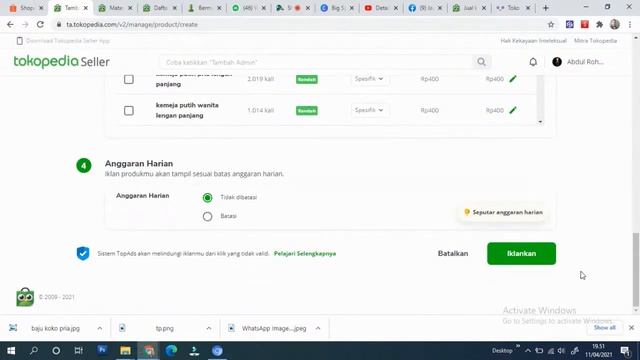Screen dimensions: 640x360
Task: Open File Explorer from the taskbar
Action: click(x=125, y=351)
